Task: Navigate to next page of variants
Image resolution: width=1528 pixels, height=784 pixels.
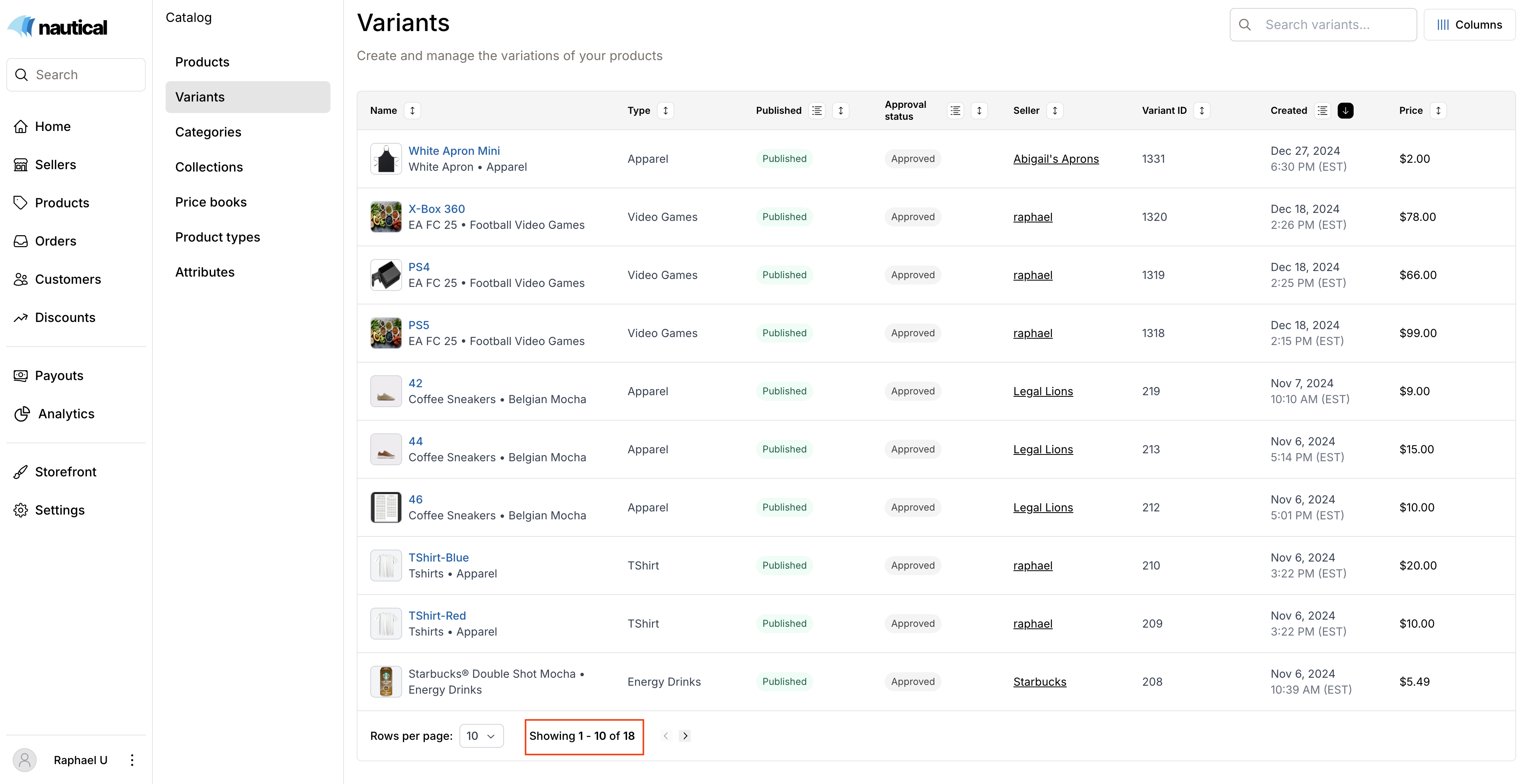Action: 685,736
